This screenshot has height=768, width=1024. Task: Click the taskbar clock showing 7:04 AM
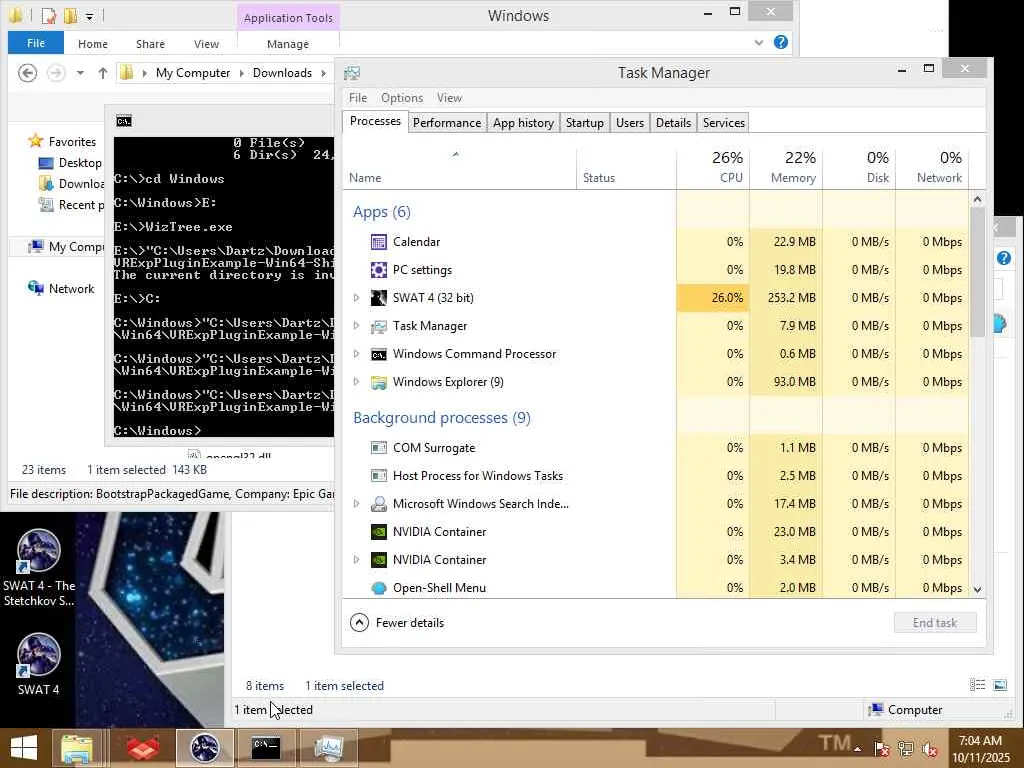pyautogui.click(x=980, y=749)
